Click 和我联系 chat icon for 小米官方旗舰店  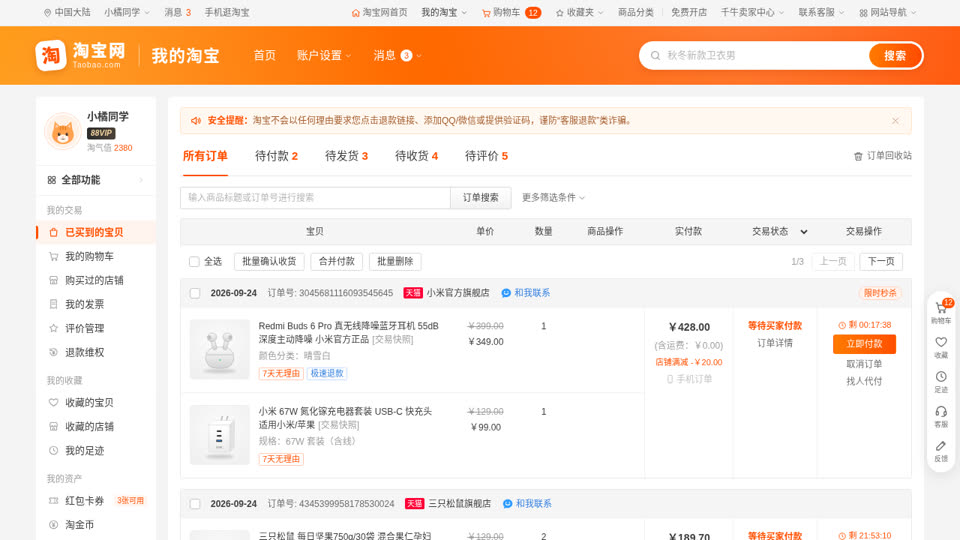coord(506,293)
